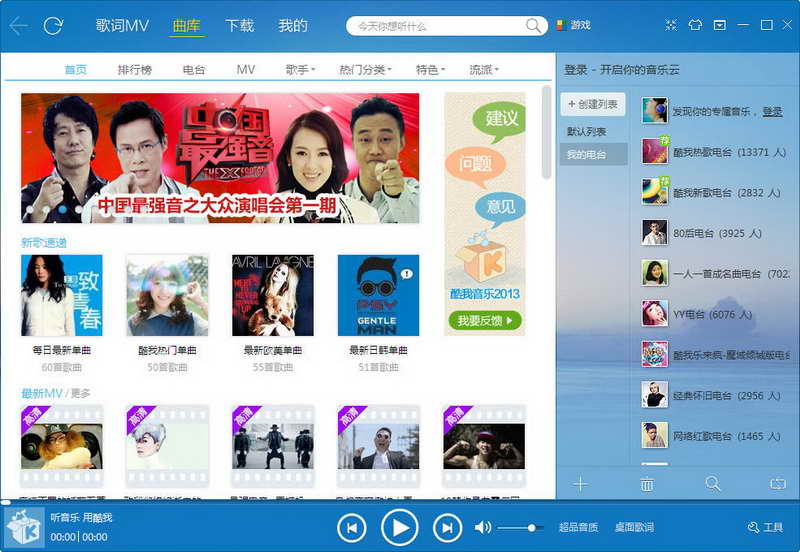This screenshot has width=800, height=552.
Task: Select 电台 sub-tab
Action: (194, 70)
